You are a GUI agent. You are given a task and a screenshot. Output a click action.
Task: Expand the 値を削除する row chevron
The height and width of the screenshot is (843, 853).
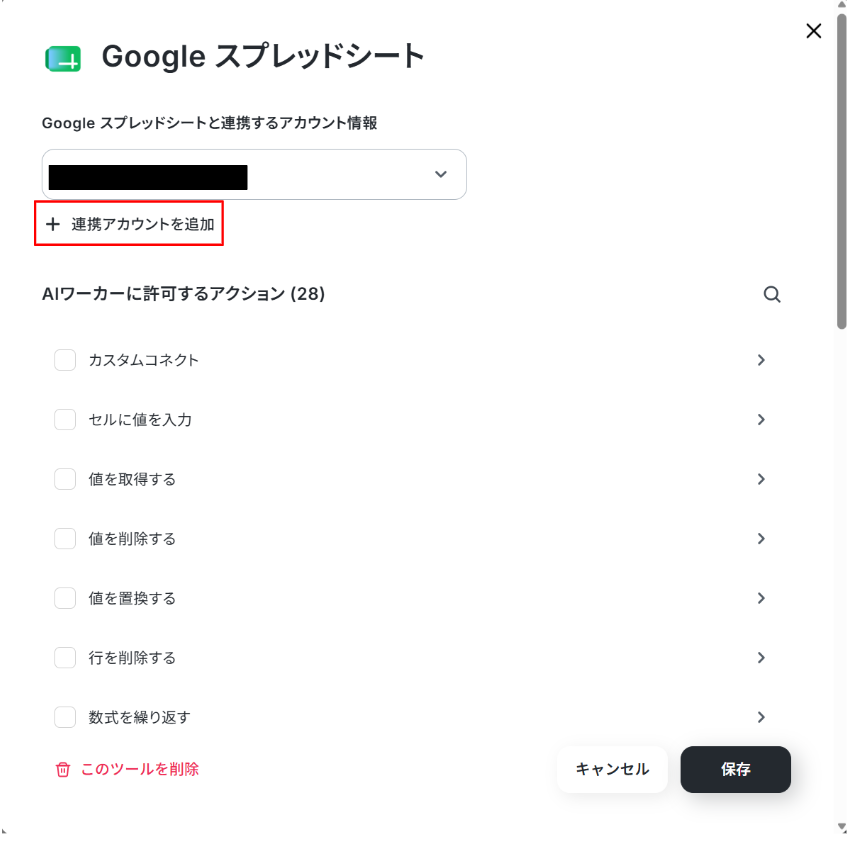coord(761,539)
